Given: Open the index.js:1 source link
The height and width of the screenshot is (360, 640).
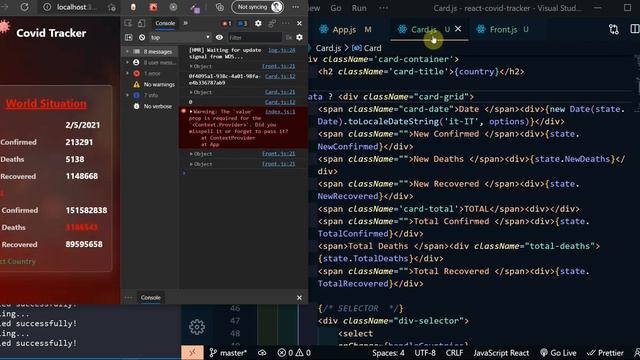Looking at the screenshot, I should [x=280, y=111].
